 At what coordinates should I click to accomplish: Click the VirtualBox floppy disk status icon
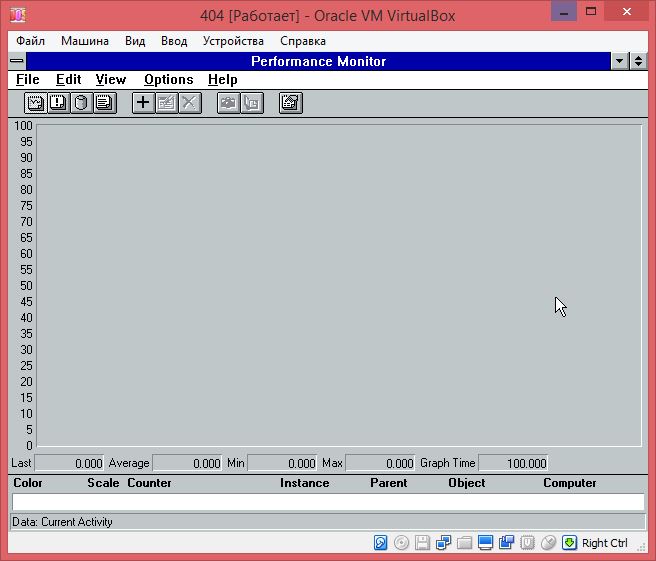(422, 543)
